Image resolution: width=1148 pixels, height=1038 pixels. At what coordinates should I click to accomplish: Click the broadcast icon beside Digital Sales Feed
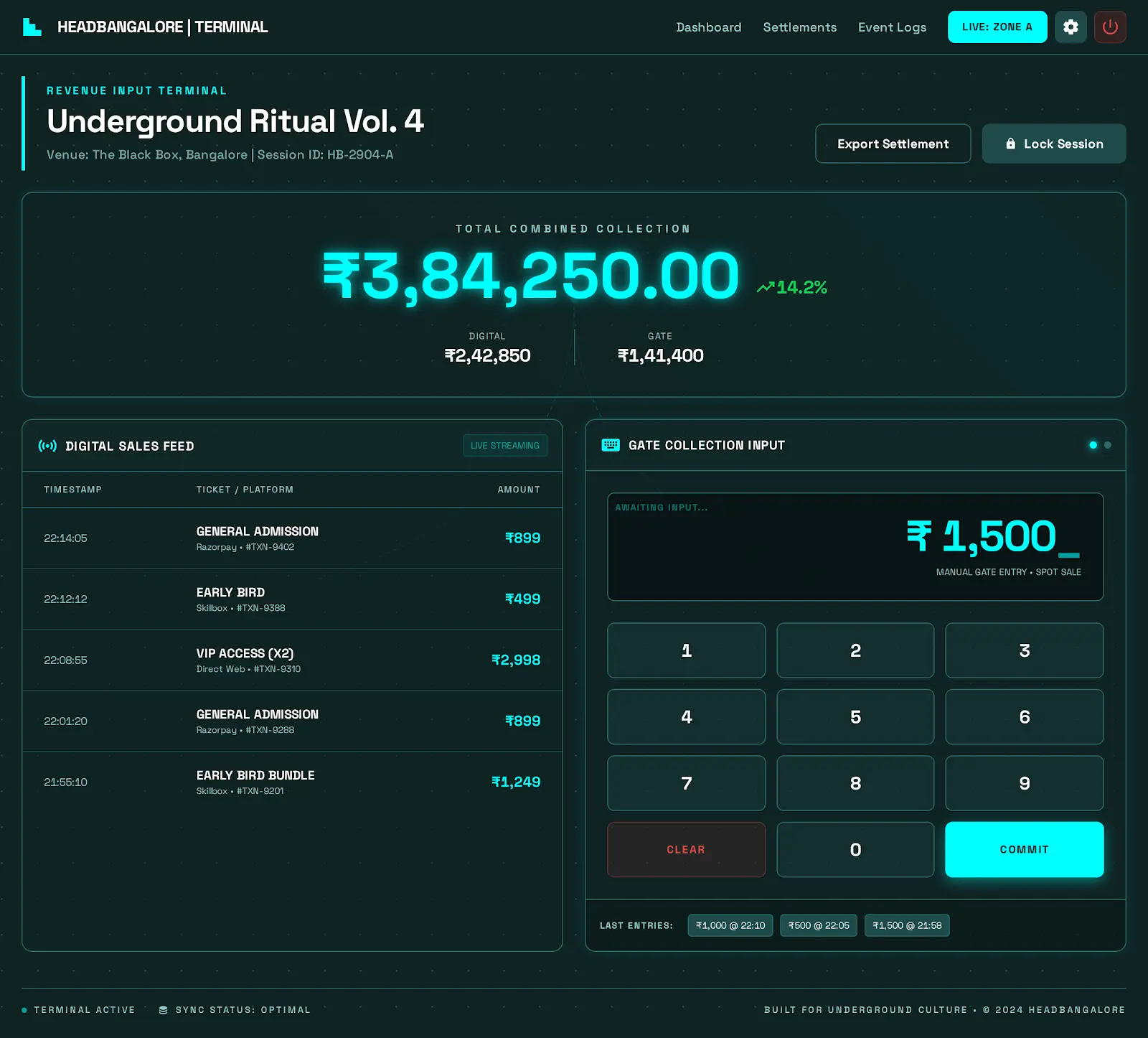47,446
